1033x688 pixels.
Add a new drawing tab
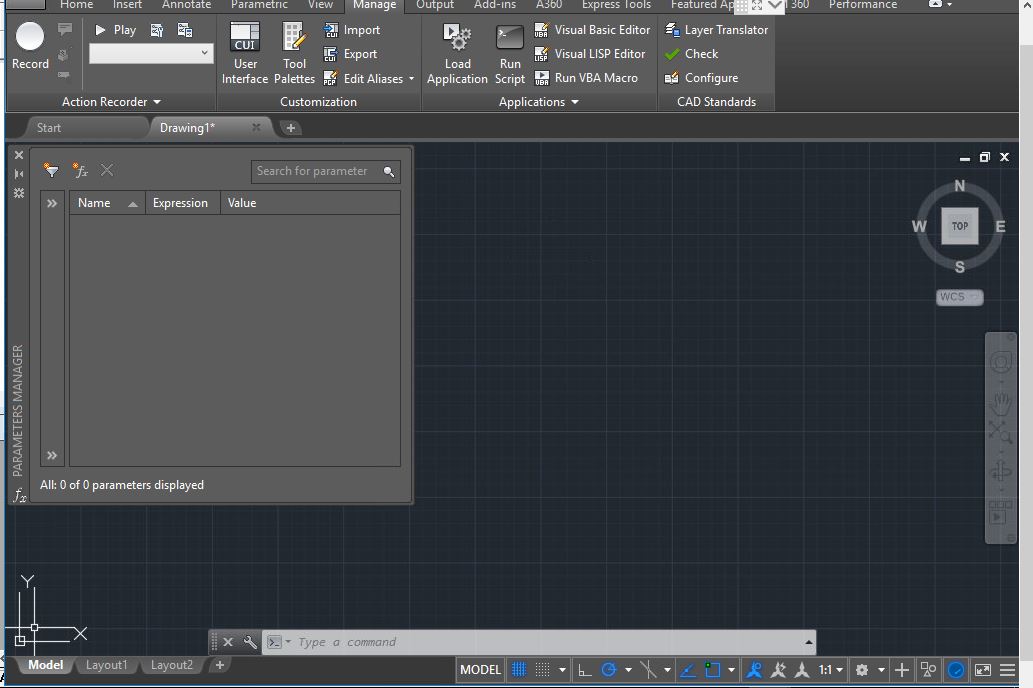[x=291, y=128]
